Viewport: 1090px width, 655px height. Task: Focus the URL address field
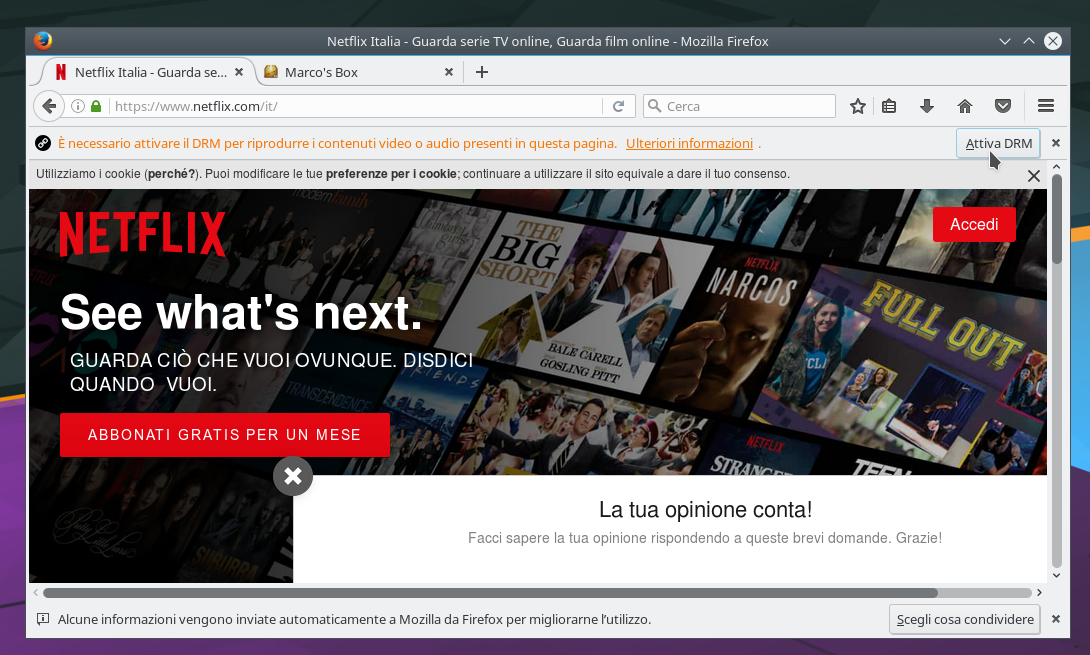point(357,106)
